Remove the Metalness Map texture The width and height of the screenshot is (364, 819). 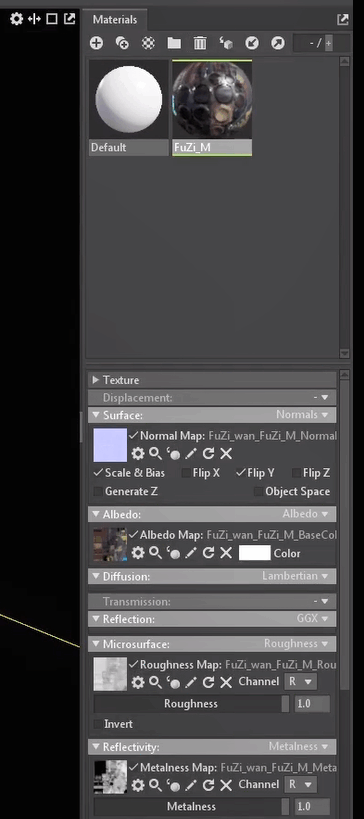[x=226, y=785]
